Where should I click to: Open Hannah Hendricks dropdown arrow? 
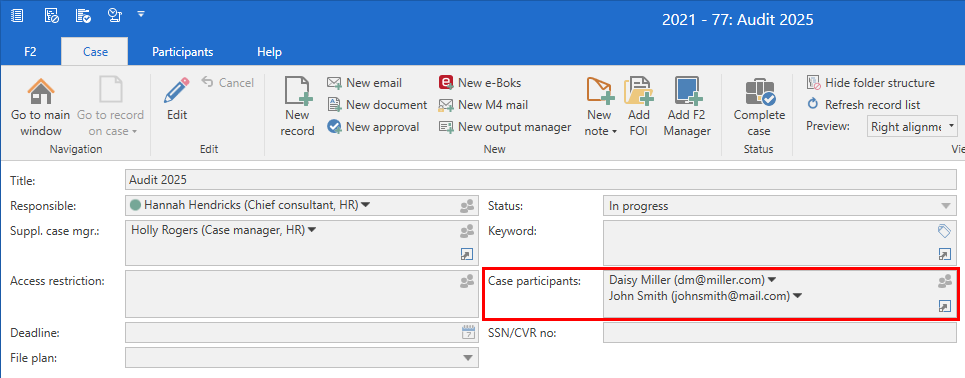[366, 205]
